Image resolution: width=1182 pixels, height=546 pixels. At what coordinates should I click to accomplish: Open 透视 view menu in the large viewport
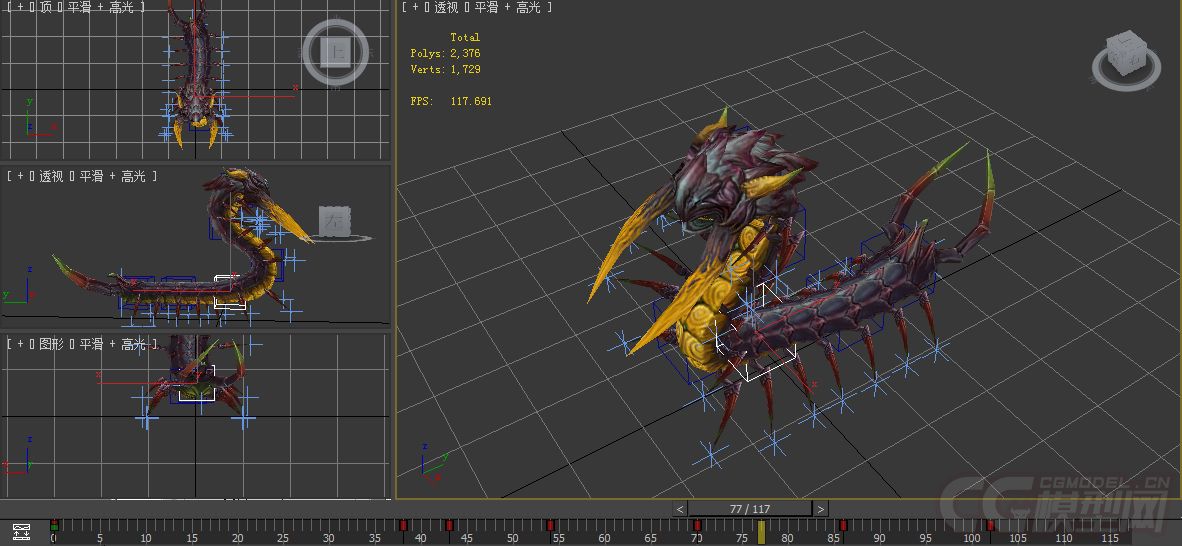(447, 7)
